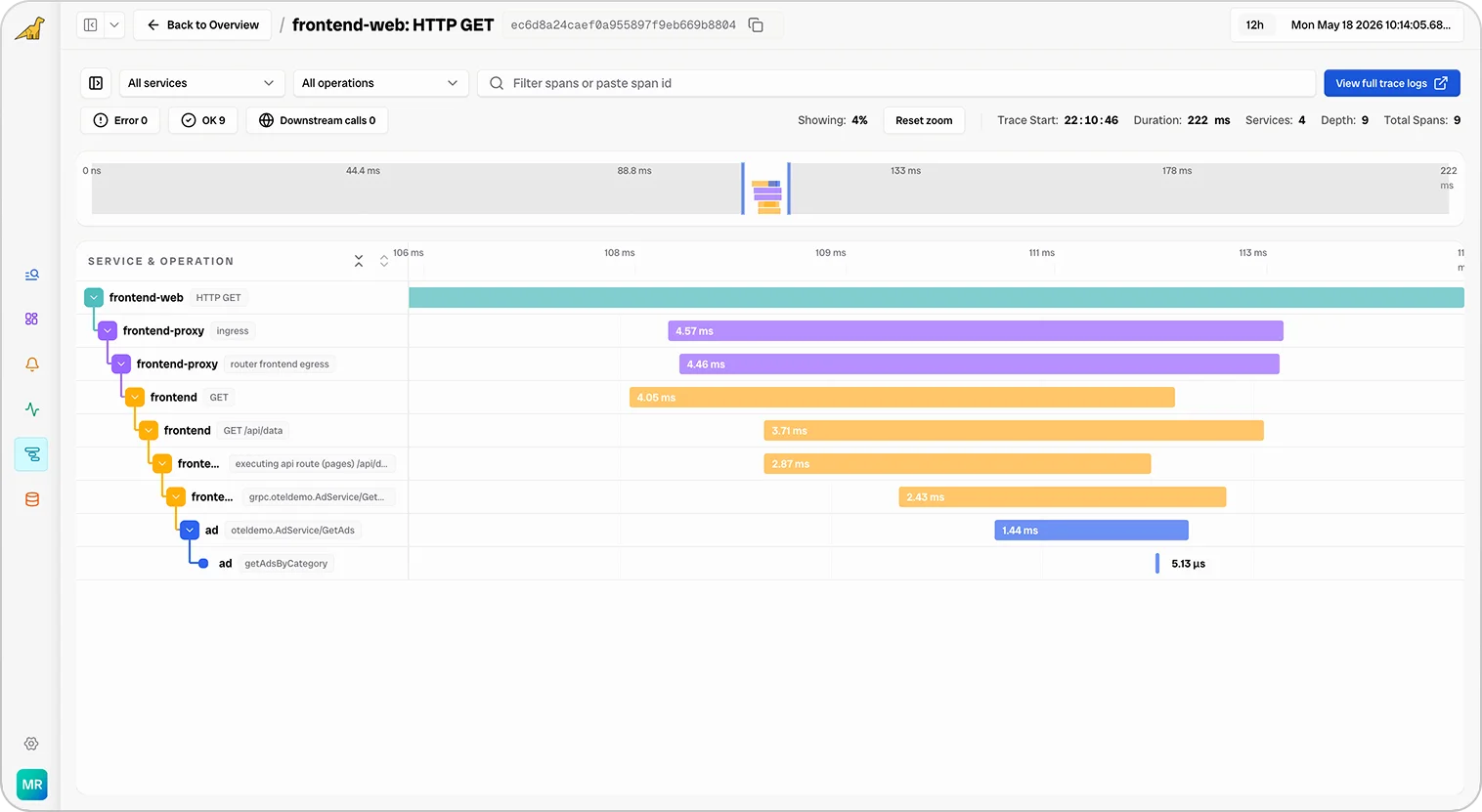Filter by Error 0 spans

[x=120, y=120]
